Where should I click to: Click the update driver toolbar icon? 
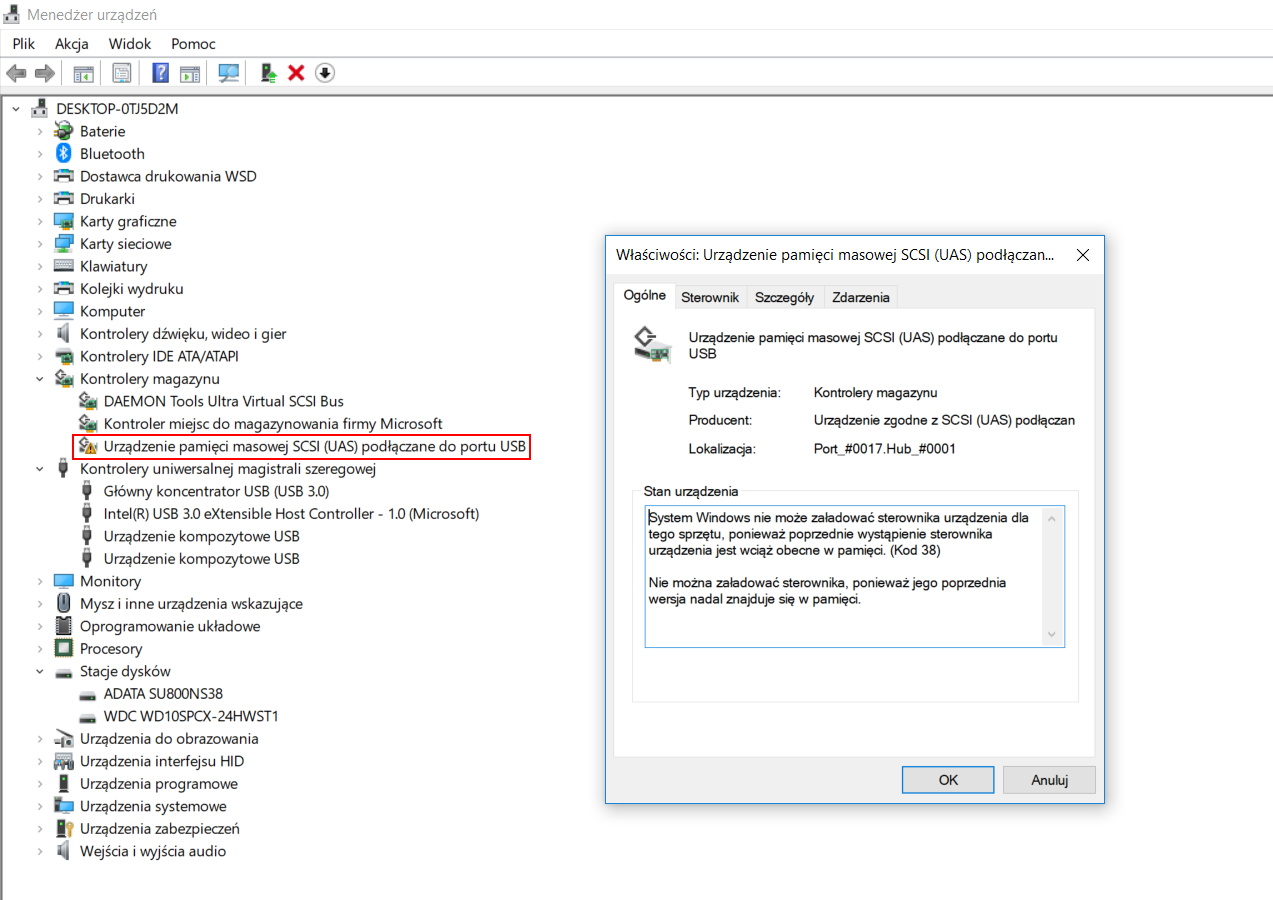coord(268,73)
